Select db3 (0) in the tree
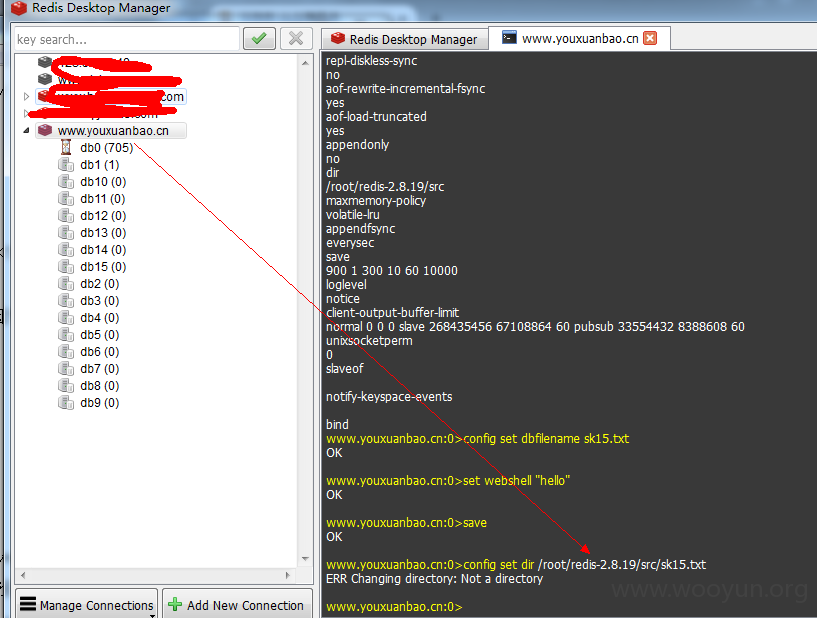Image resolution: width=817 pixels, height=618 pixels. (100, 301)
